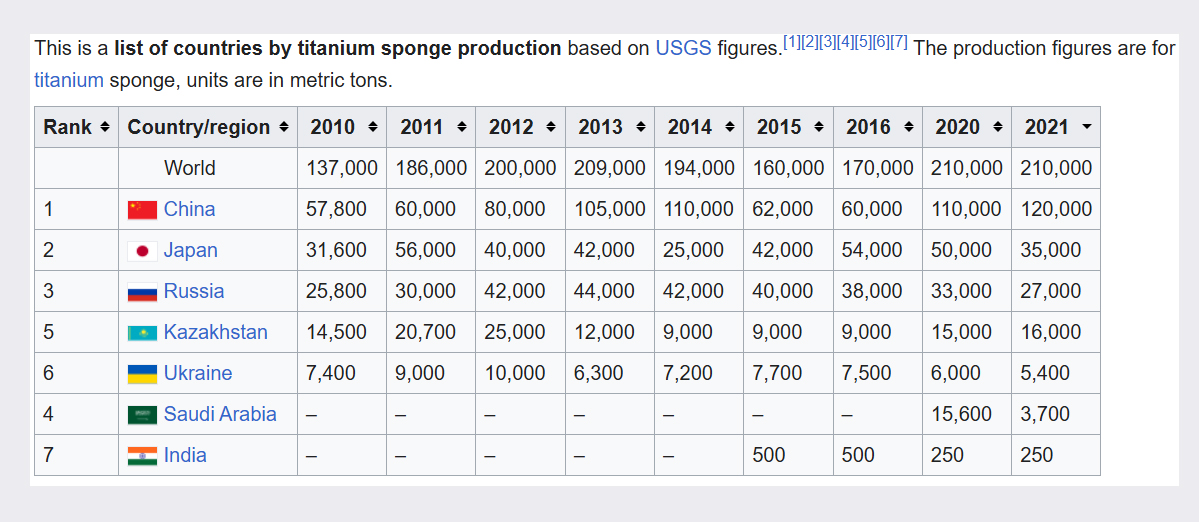1199x522 pixels.
Task: Click the Saudi Arabia flag icon
Action: point(142,415)
